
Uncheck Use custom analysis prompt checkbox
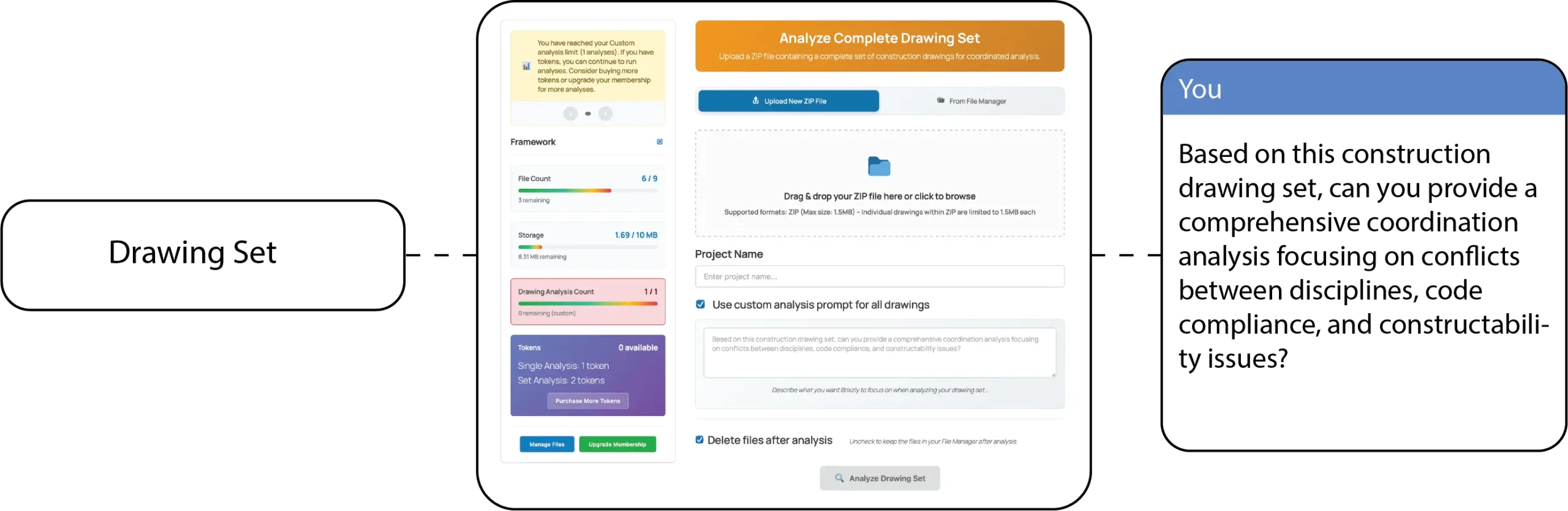[x=701, y=305]
